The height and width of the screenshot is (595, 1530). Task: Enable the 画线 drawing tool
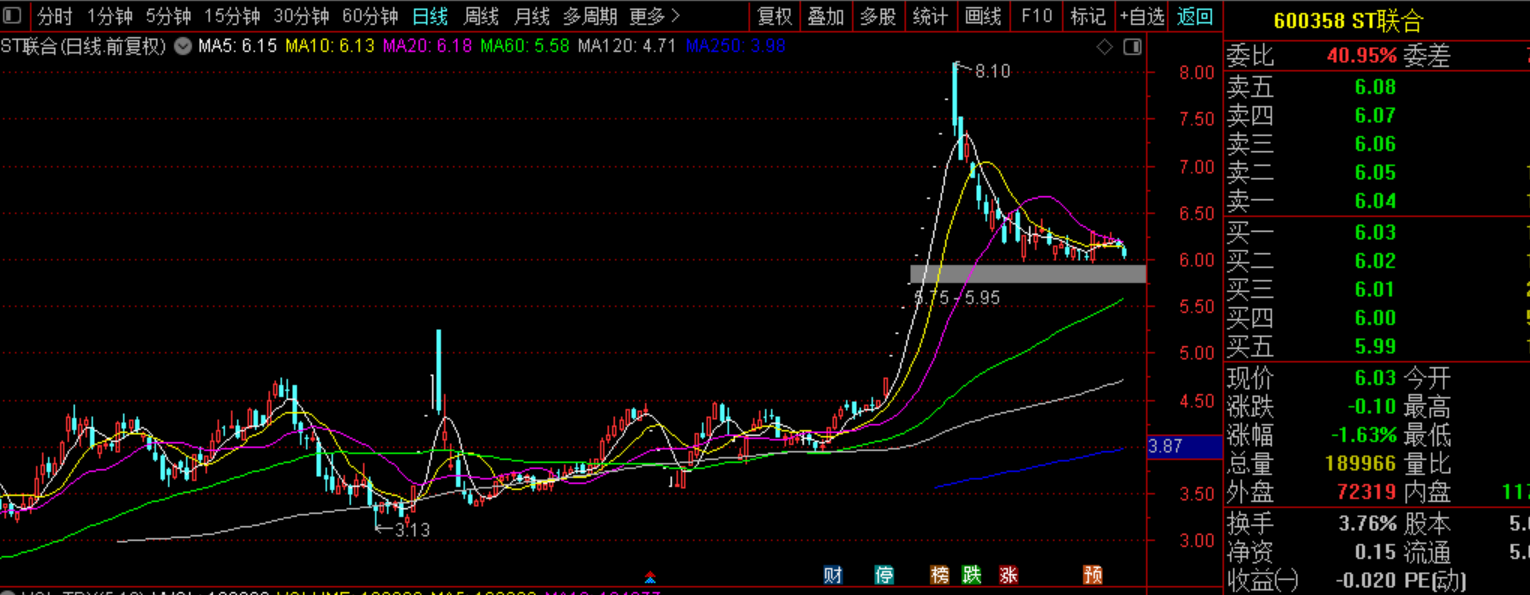pos(983,16)
